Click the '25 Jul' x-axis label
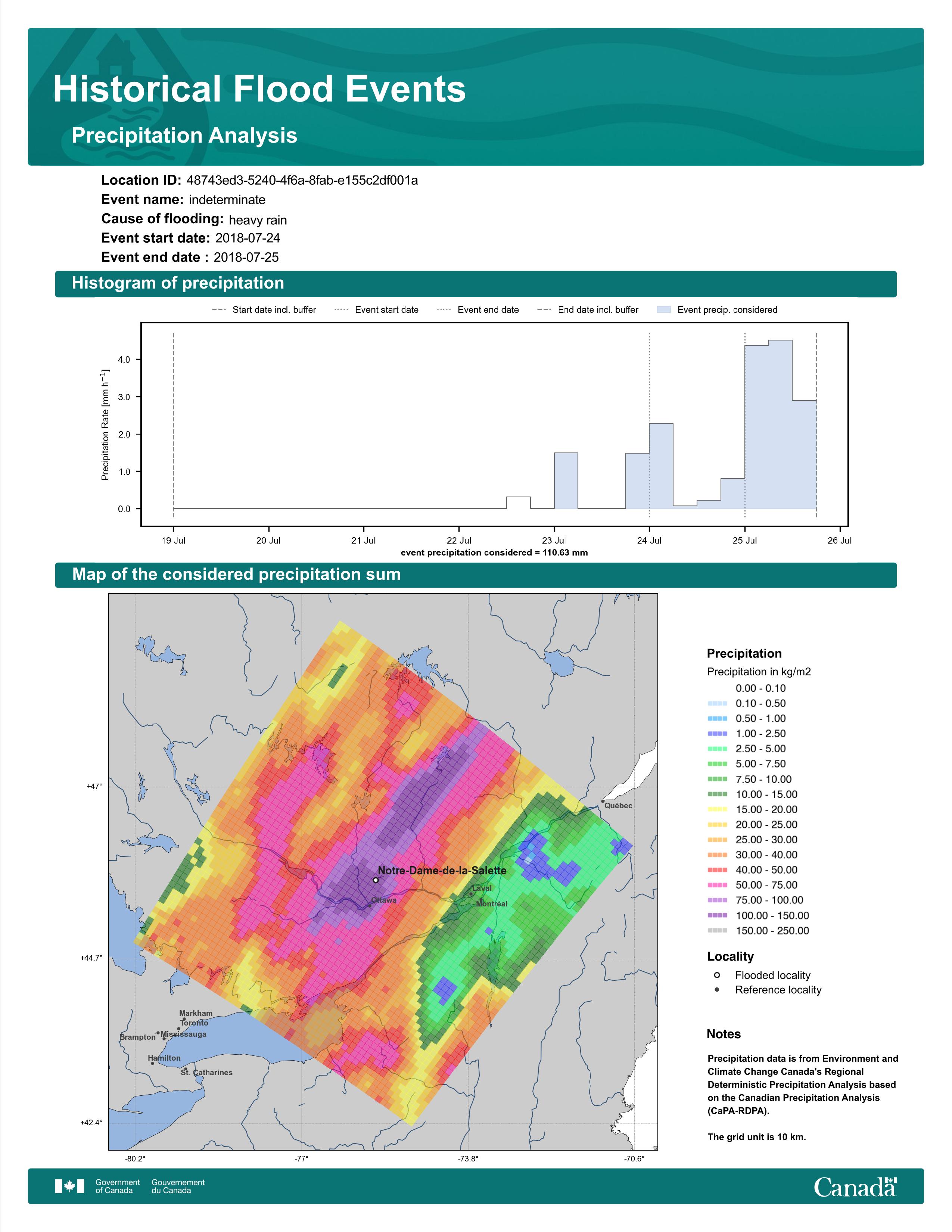 [744, 541]
